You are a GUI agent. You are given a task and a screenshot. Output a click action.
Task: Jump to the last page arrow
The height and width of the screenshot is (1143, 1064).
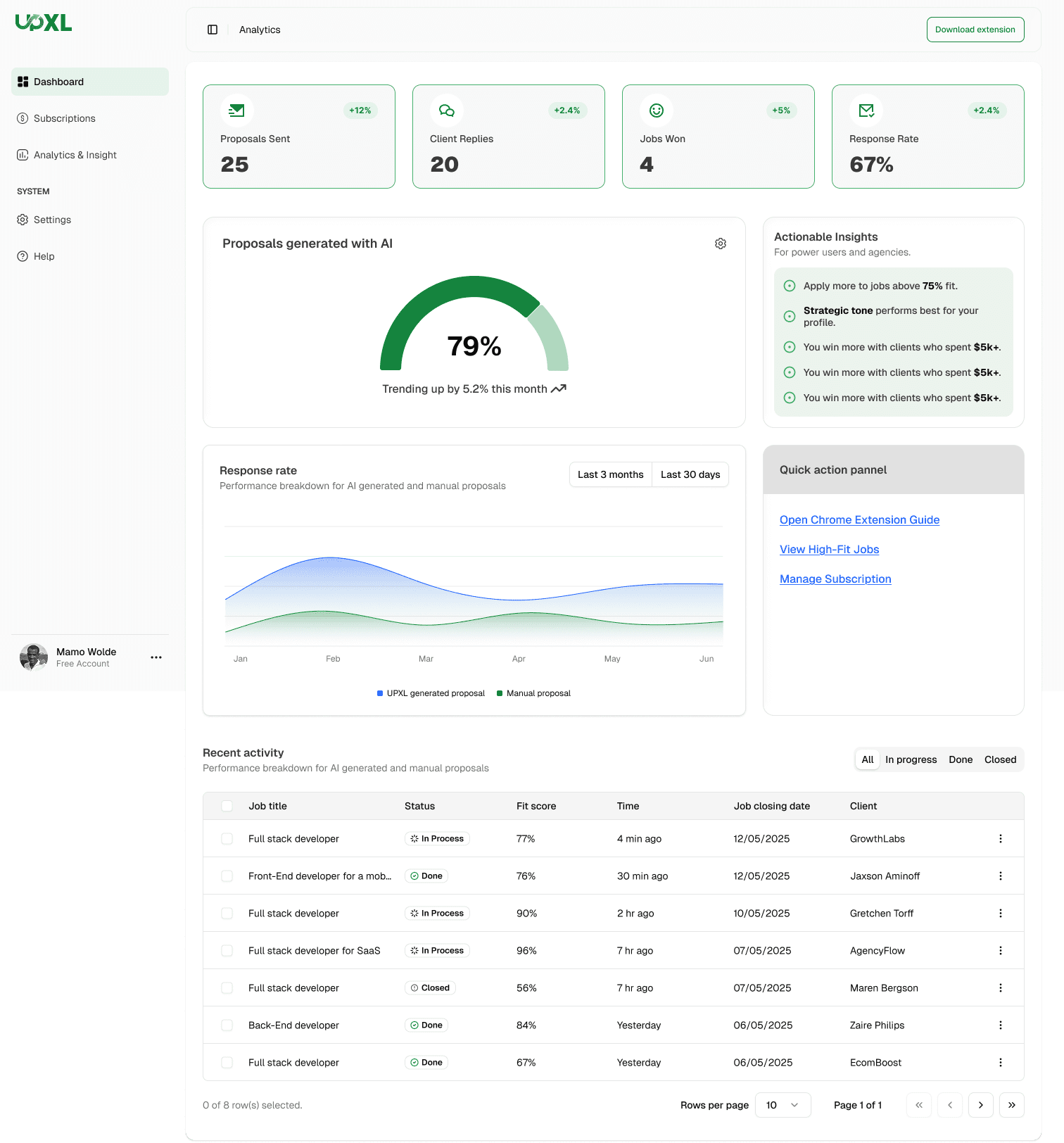pos(1012,1105)
